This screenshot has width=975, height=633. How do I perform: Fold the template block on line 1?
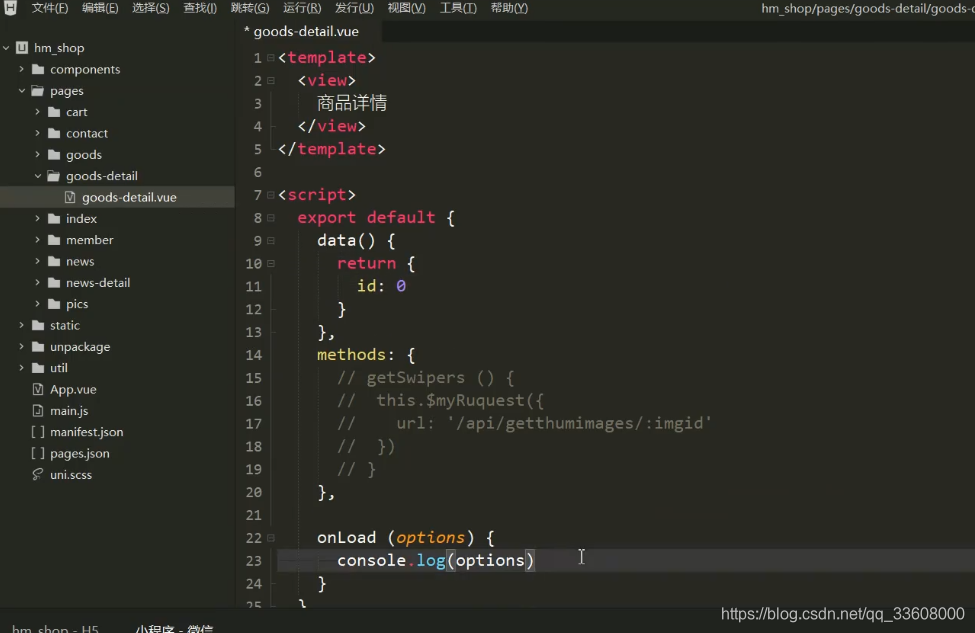point(271,58)
